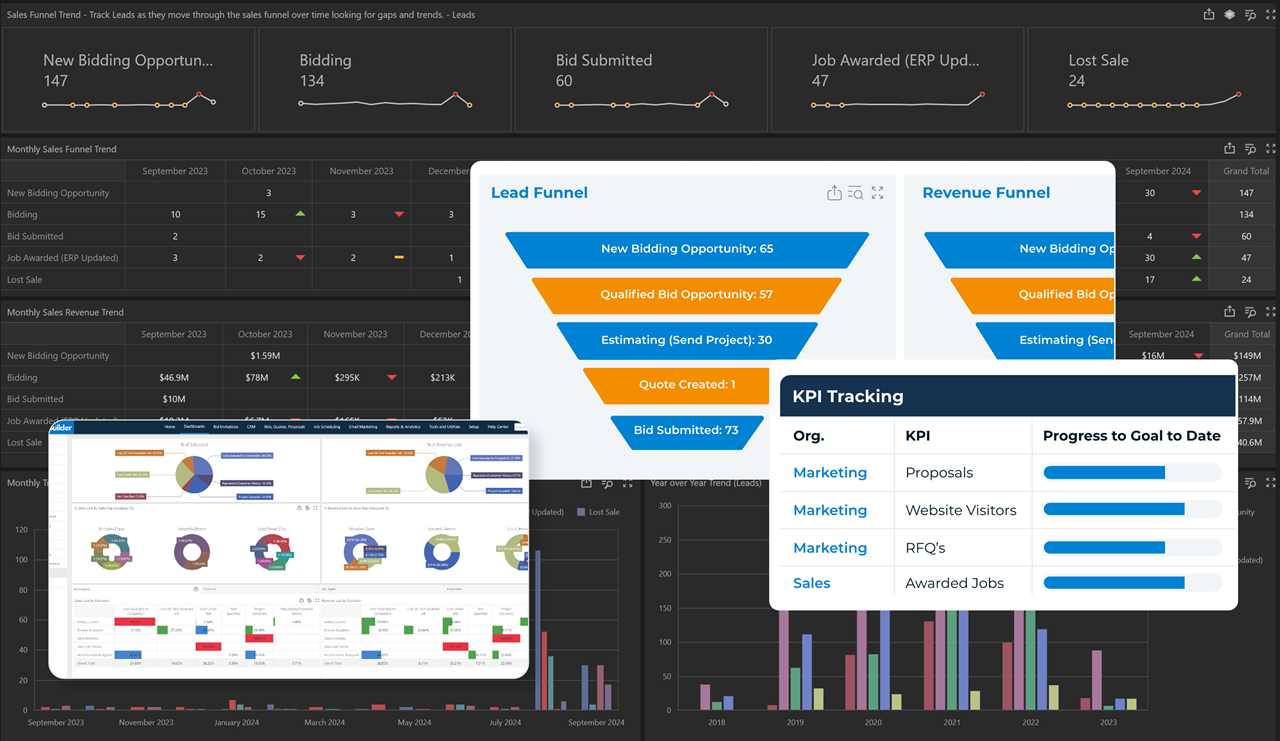Click the purple Lost Sale legend swatch

pyautogui.click(x=582, y=512)
